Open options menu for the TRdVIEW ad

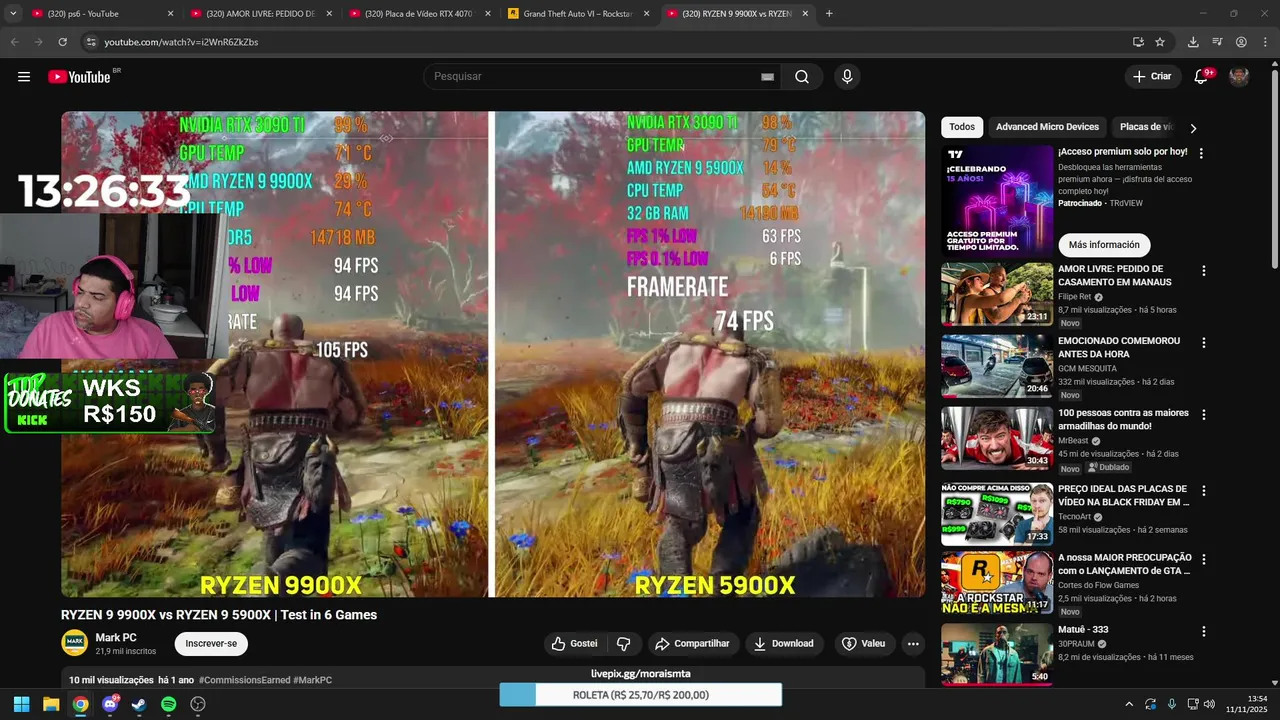1201,154
